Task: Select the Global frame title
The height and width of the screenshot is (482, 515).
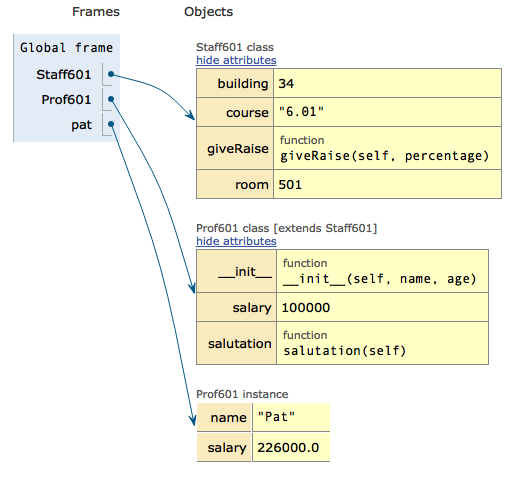Action: [x=66, y=48]
